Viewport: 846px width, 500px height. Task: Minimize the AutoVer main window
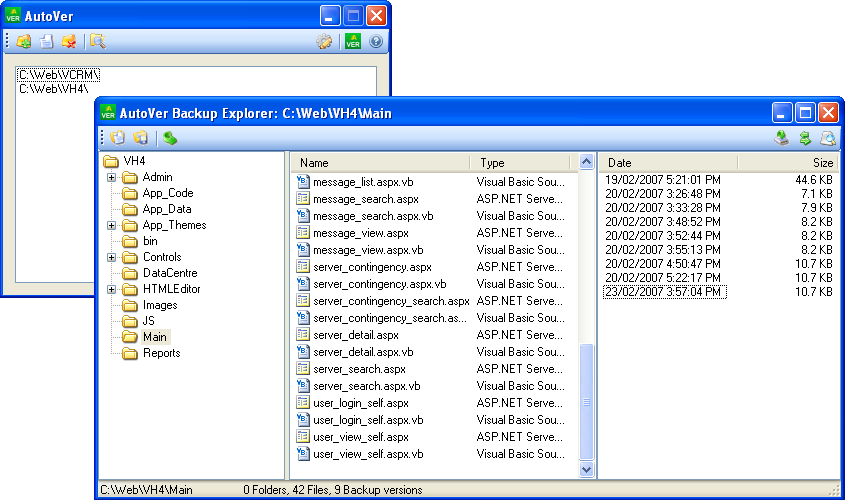click(x=330, y=16)
